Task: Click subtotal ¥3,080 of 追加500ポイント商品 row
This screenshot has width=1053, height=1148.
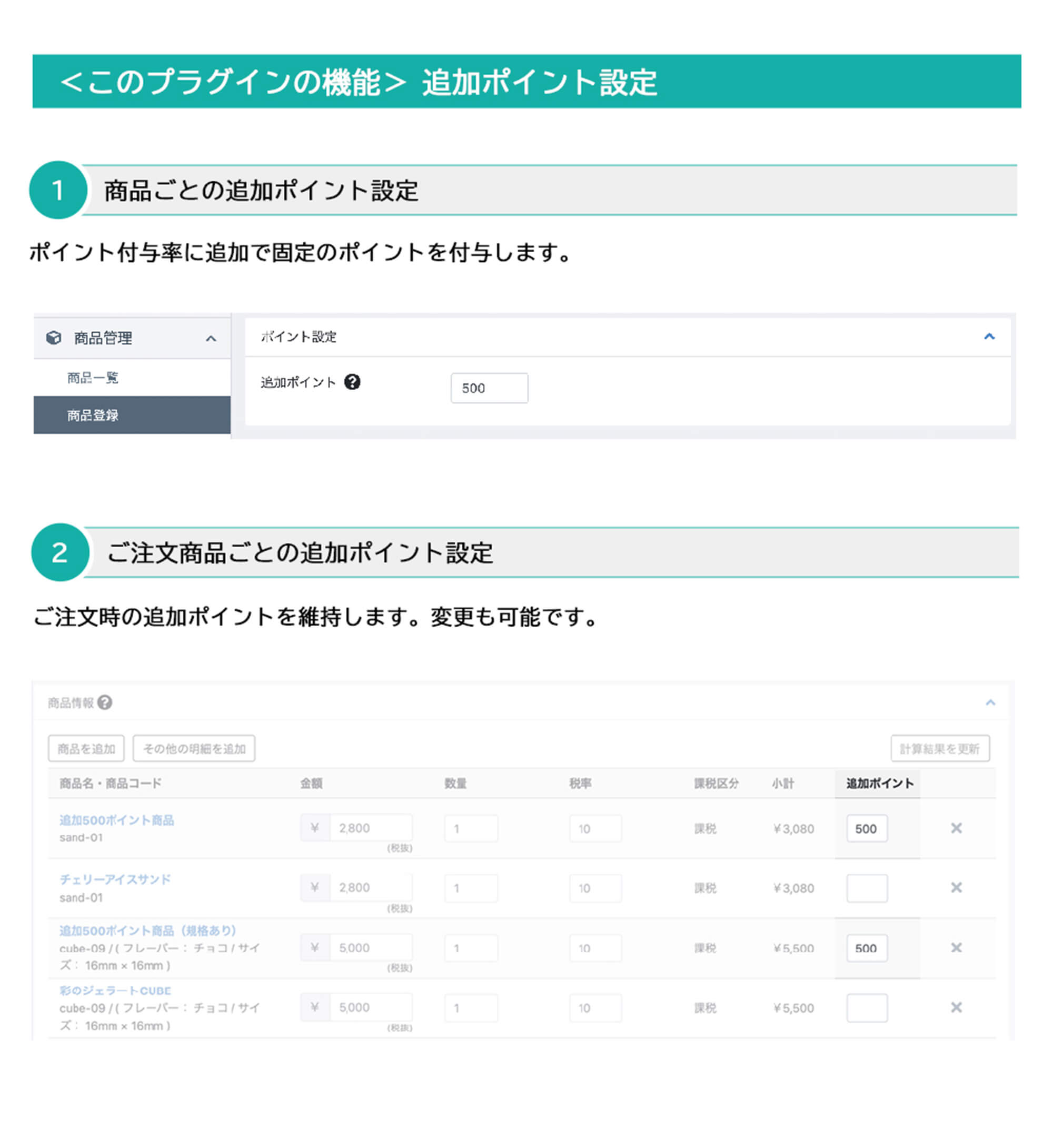Action: coord(794,829)
